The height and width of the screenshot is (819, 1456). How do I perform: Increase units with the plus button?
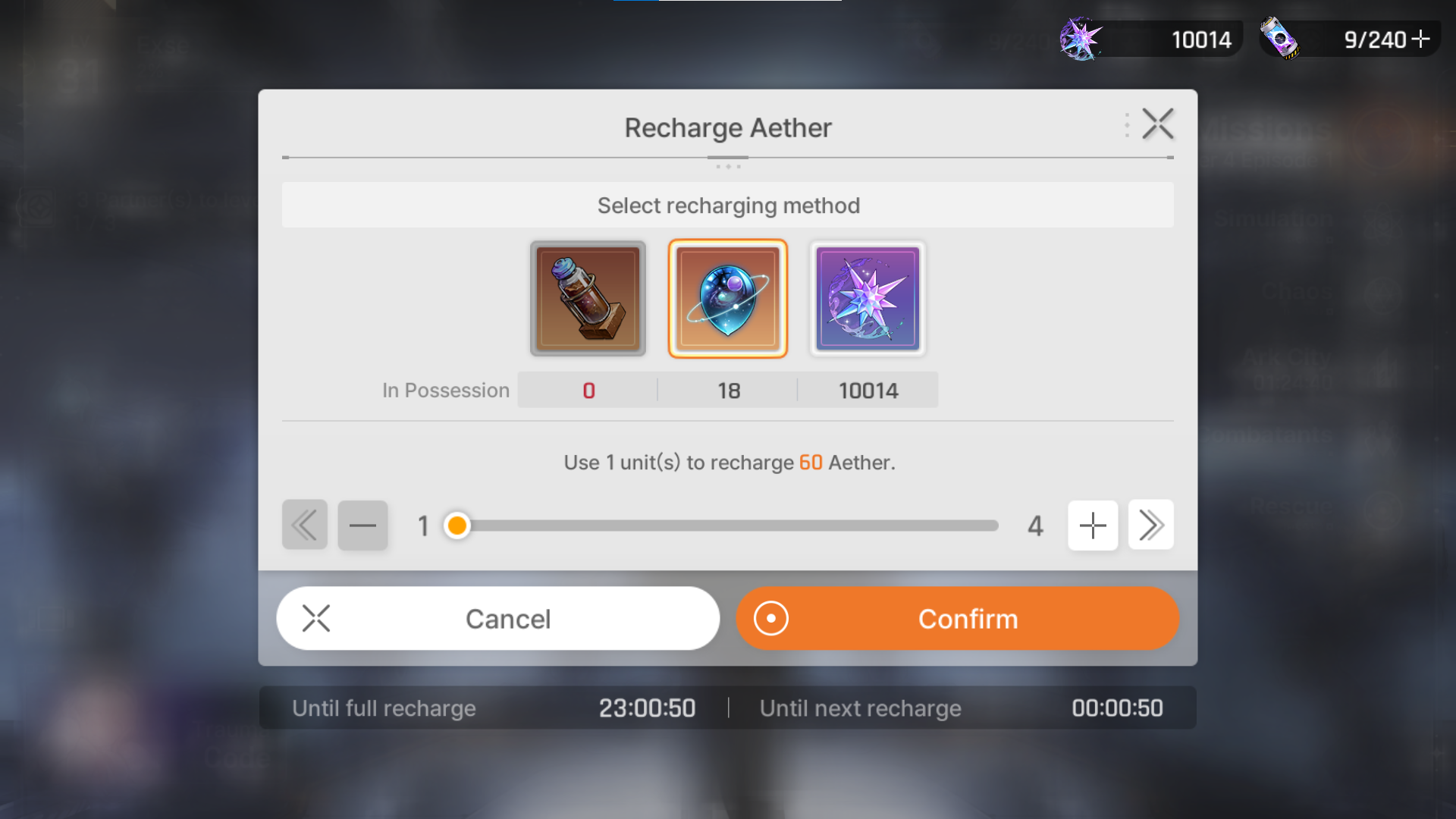(1093, 525)
